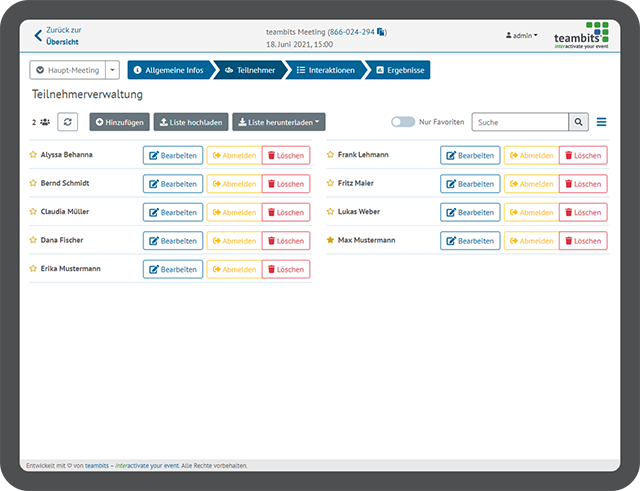Screen dimensions: 640x491
Task: Switch to Teilnehmer step
Action: 250,70
